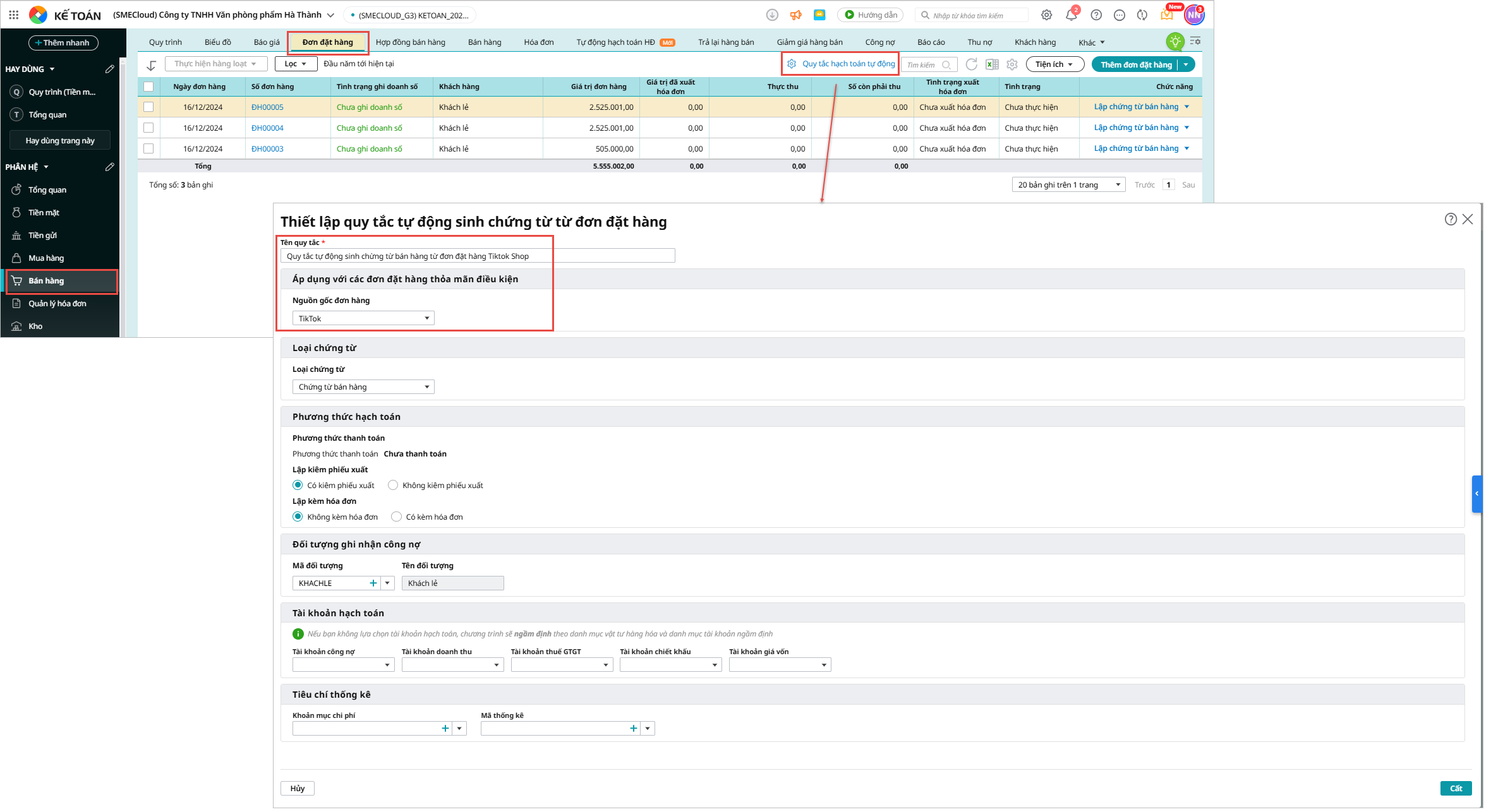This screenshot has width=1491, height=812.
Task: Click the green lightbulb tips icon
Action: [x=1175, y=42]
